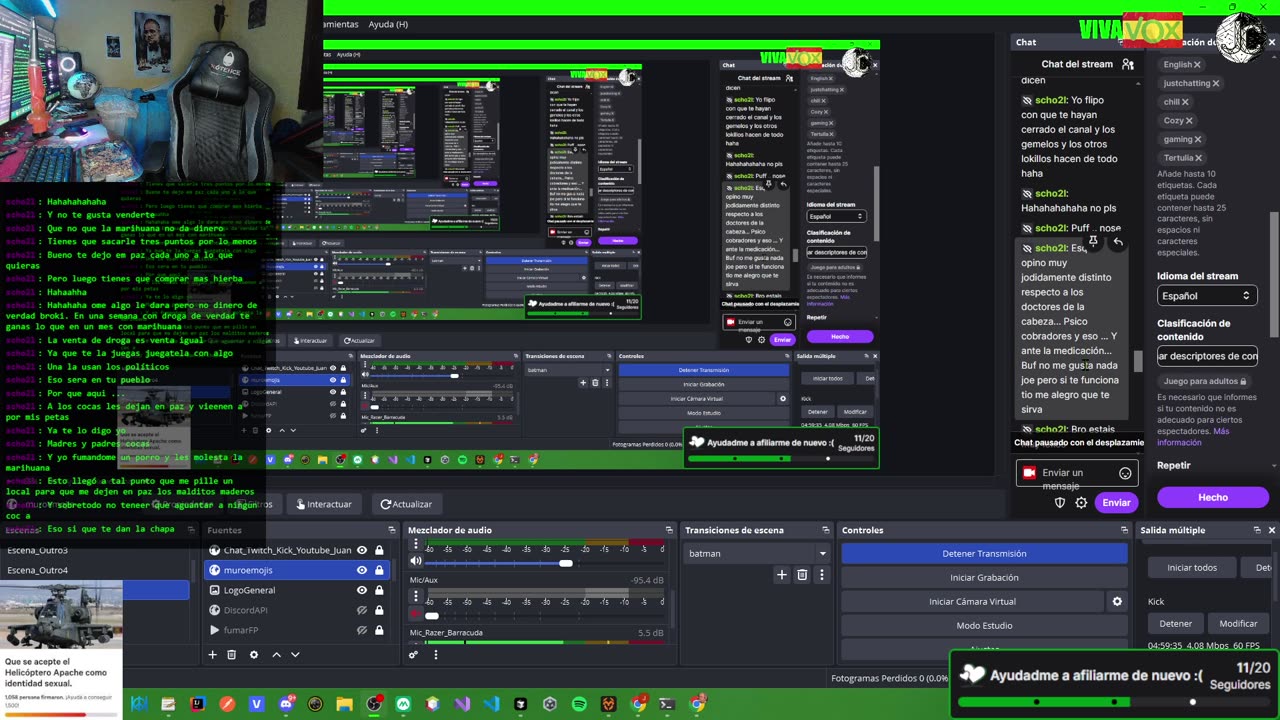This screenshot has height=720, width=1280.
Task: Open virtual camera settings gear
Action: (x=1117, y=602)
